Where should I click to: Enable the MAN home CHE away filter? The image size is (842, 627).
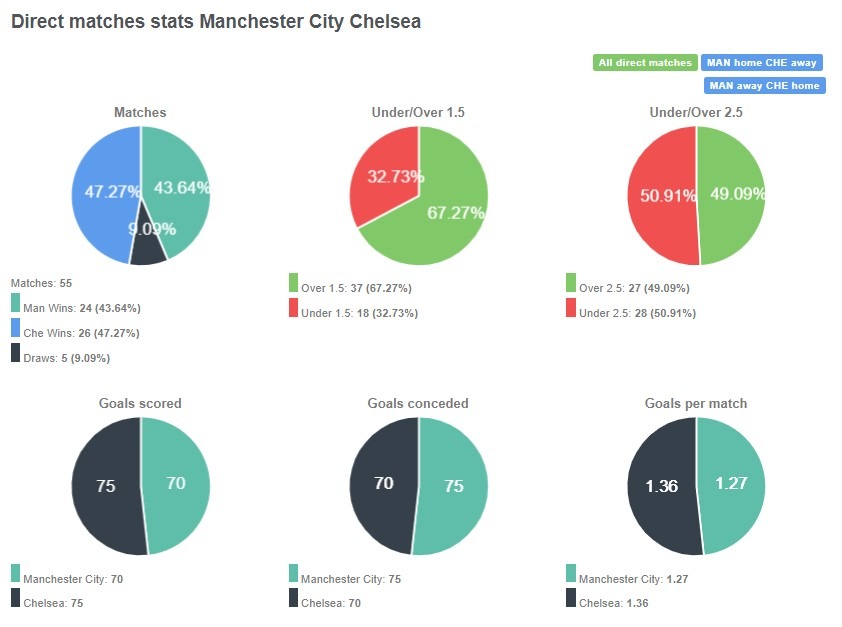pos(763,62)
